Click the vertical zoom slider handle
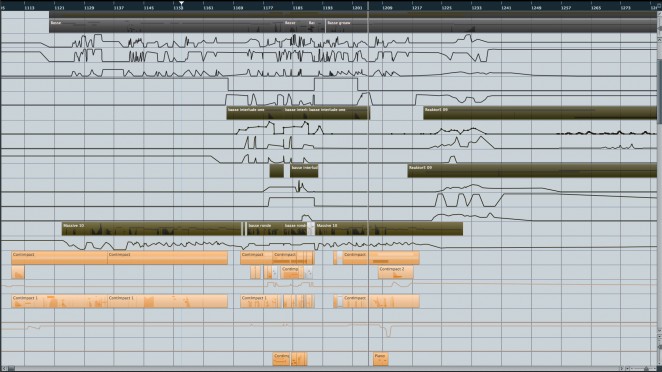The width and height of the screenshot is (662, 372). coord(659,348)
